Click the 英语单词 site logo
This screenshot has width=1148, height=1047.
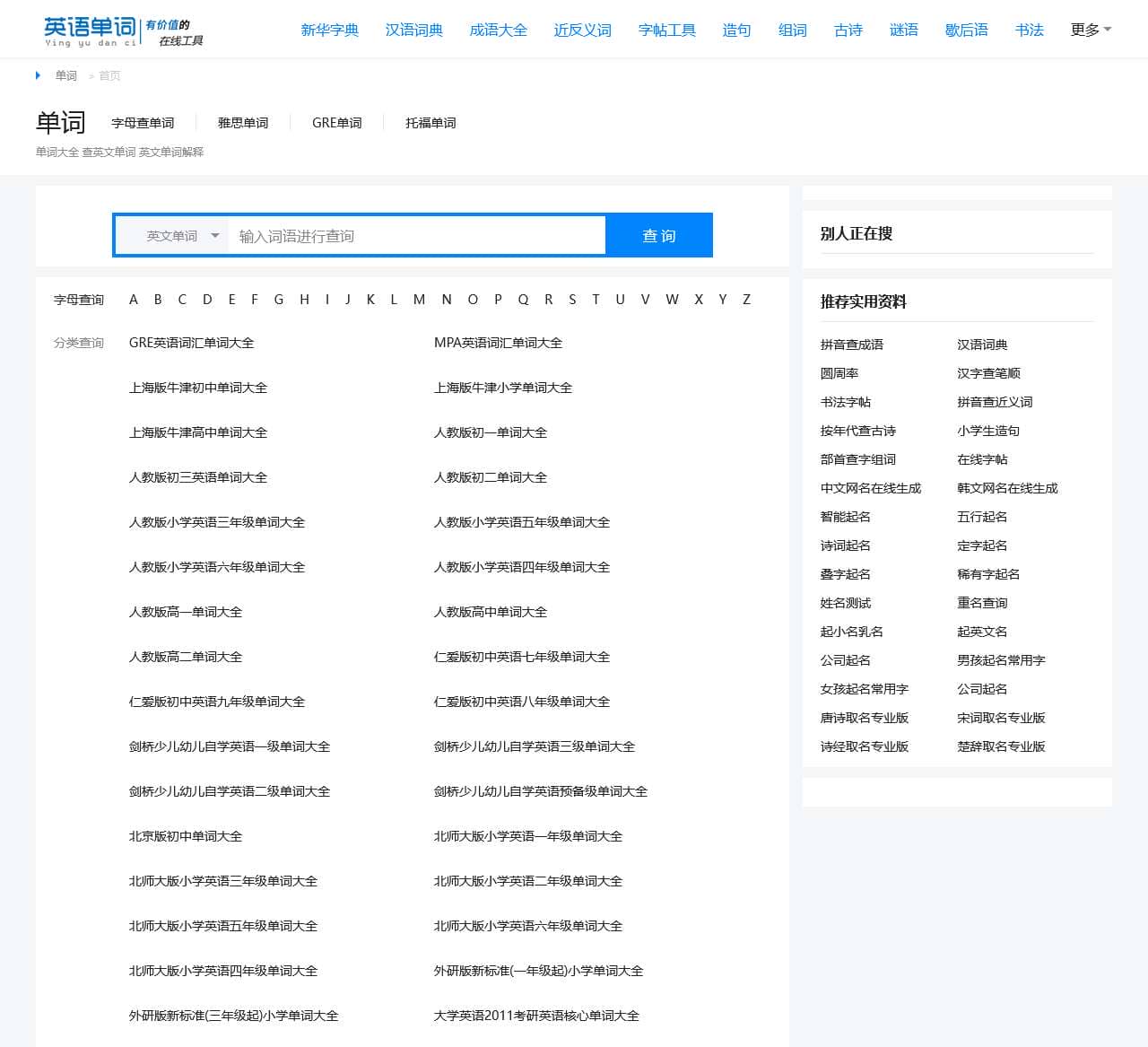pyautogui.click(x=124, y=31)
